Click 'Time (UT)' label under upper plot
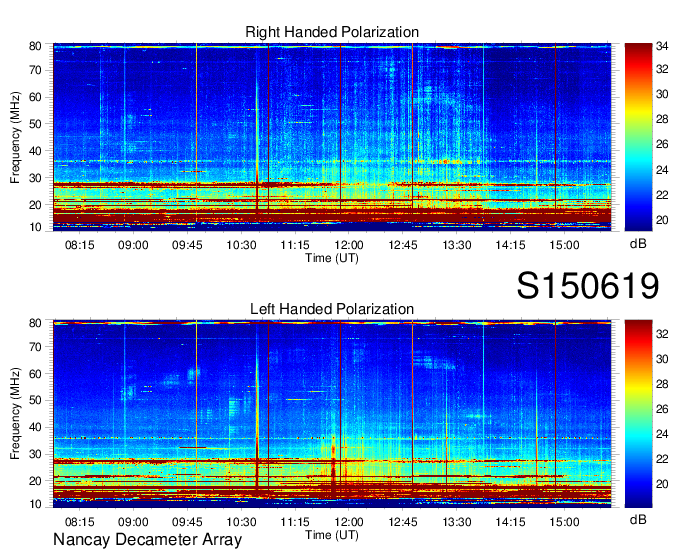 coord(332,258)
